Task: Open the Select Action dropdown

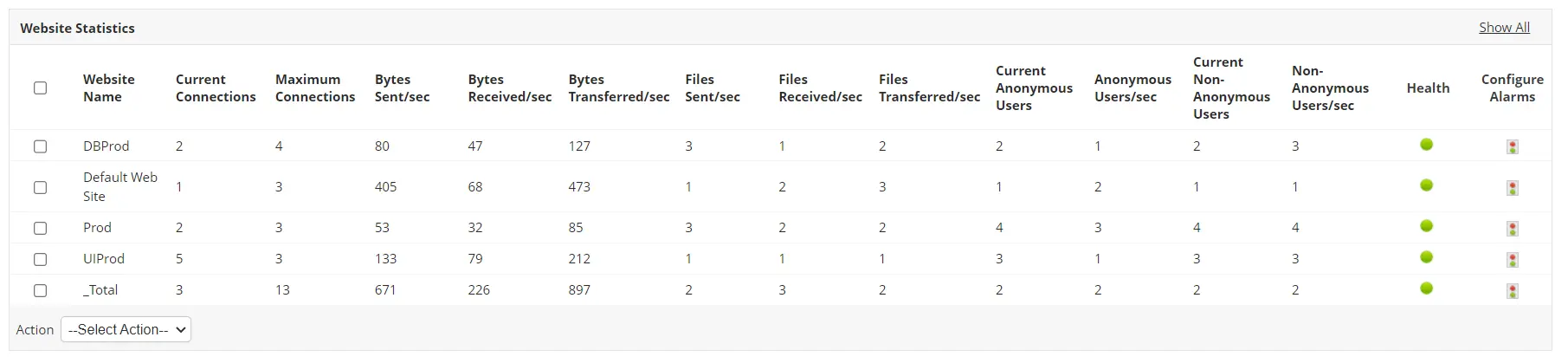Action: click(x=126, y=329)
